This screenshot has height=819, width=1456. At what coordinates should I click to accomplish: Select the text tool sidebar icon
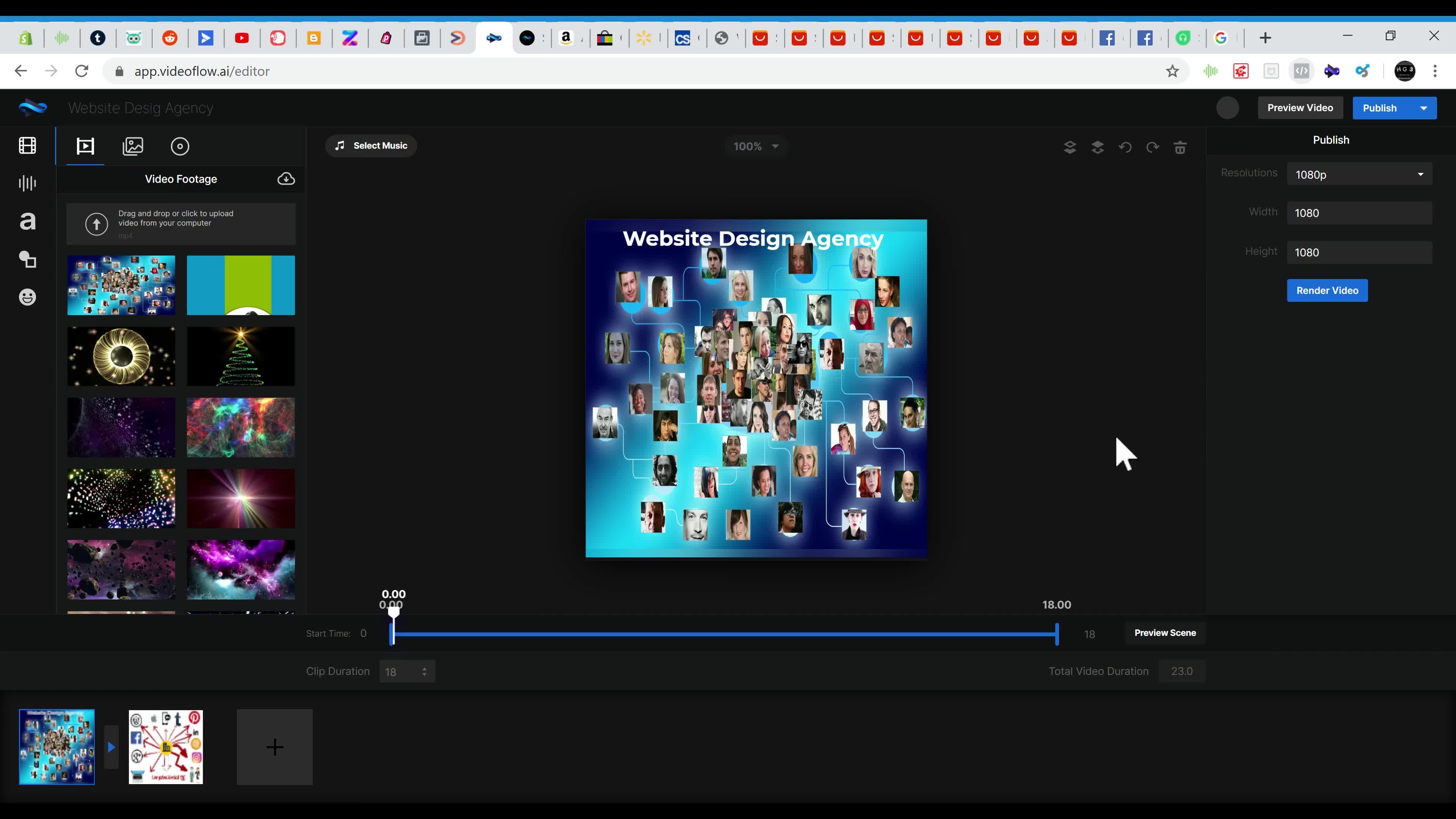click(27, 221)
